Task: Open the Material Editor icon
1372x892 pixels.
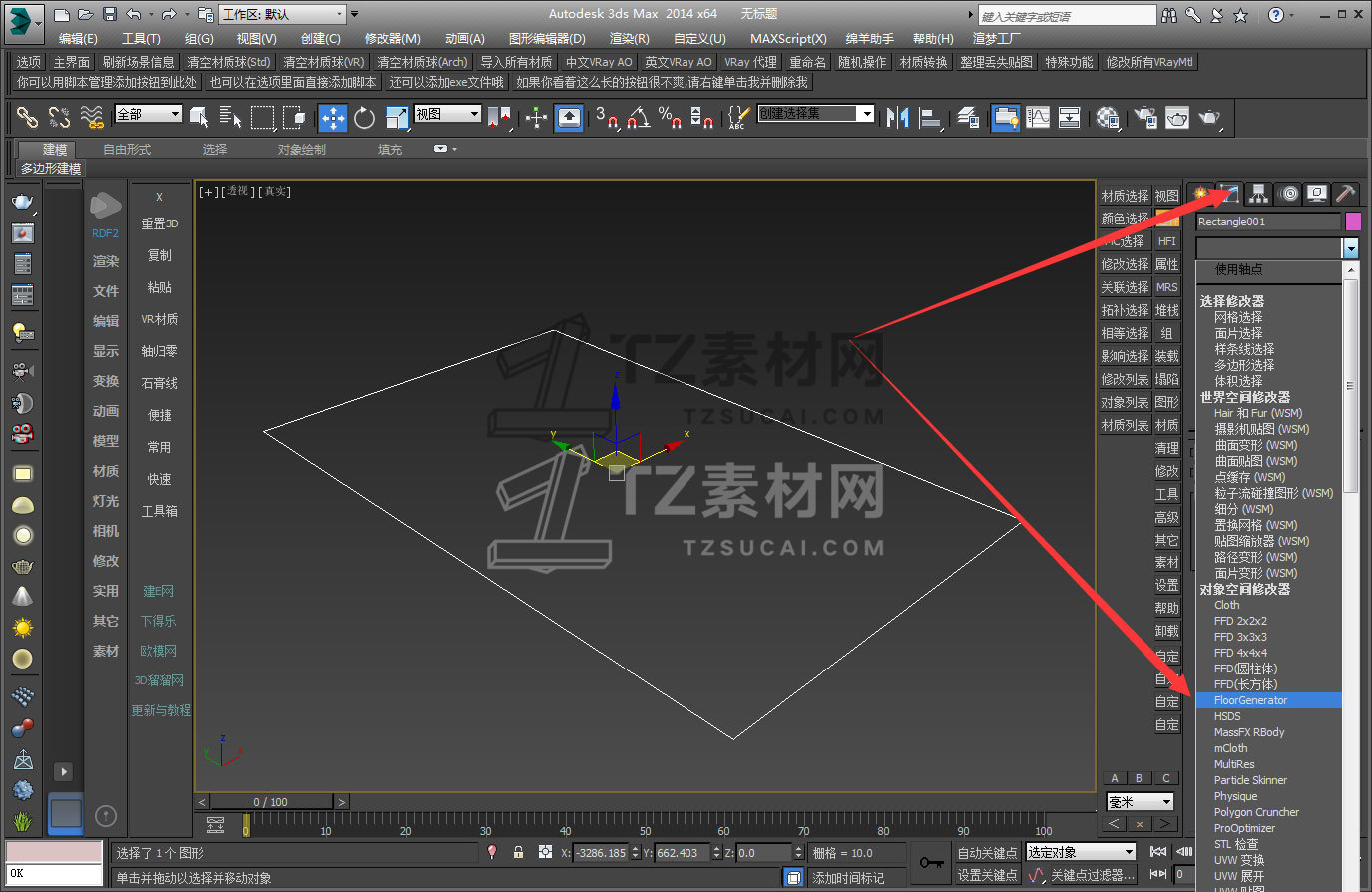Action: point(1107,118)
